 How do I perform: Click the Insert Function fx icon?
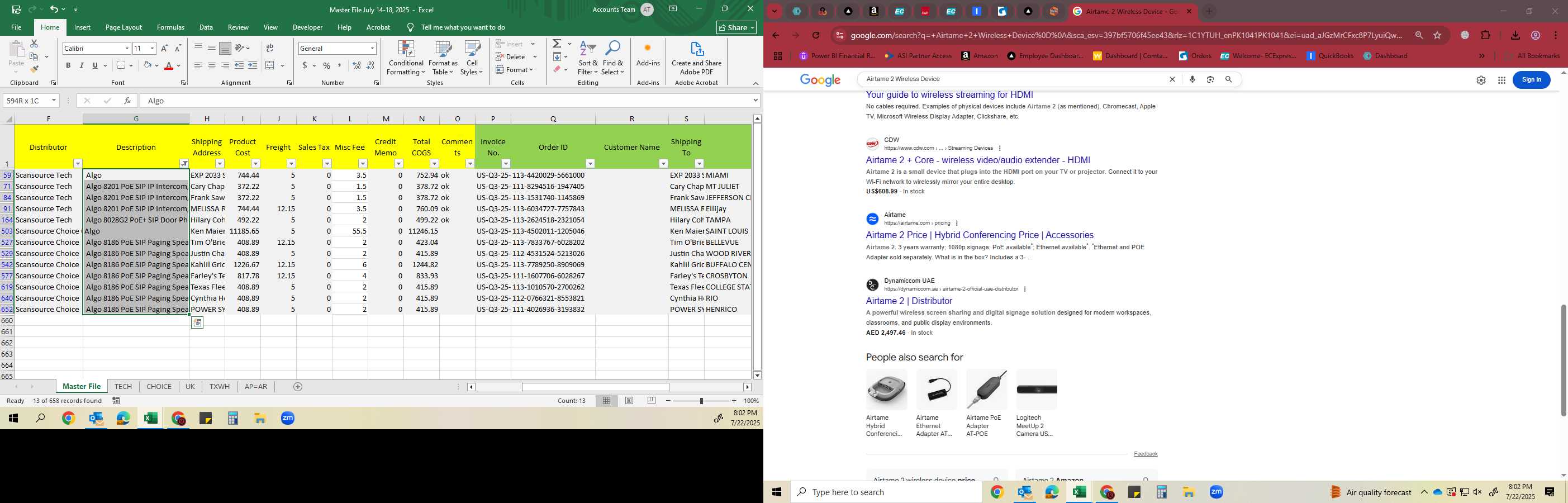pyautogui.click(x=127, y=101)
